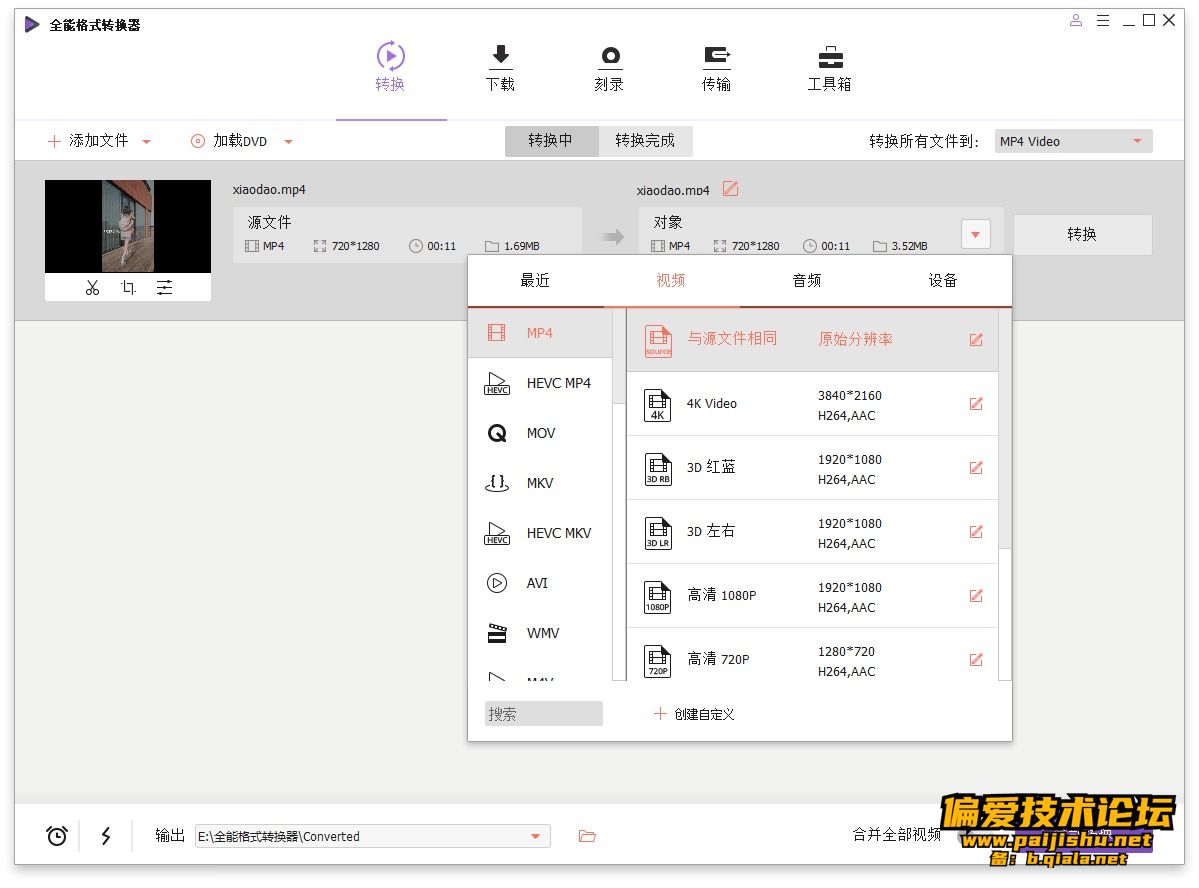
Task: Open the 传输 transfer section
Action: point(716,67)
